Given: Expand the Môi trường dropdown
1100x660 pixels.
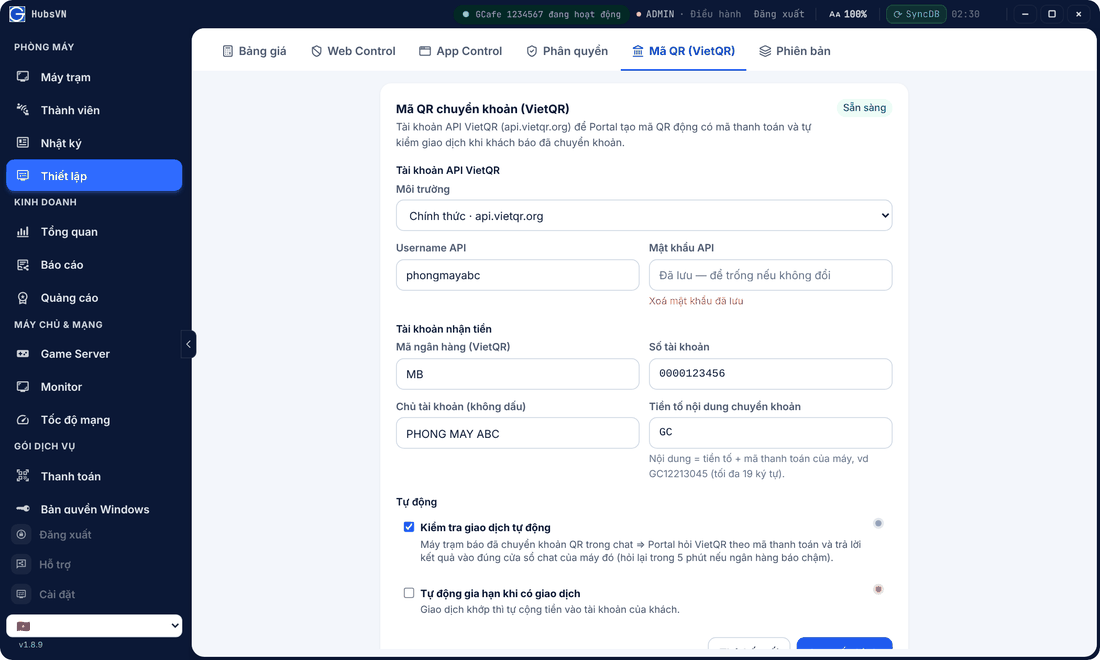Looking at the screenshot, I should [644, 215].
